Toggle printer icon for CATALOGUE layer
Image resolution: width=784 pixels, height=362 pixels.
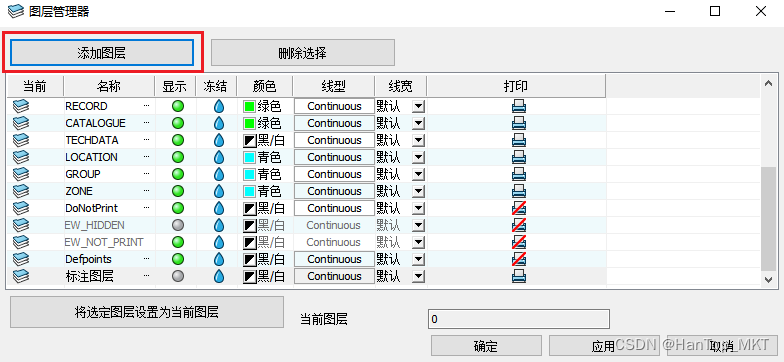pos(519,123)
